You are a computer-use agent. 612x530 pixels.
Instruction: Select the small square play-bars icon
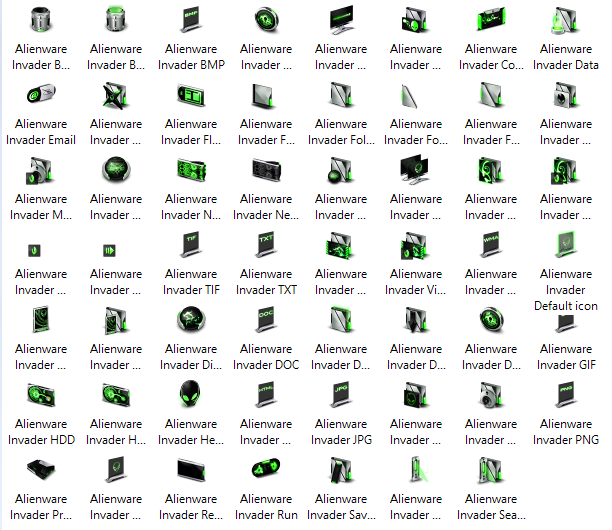point(109,250)
